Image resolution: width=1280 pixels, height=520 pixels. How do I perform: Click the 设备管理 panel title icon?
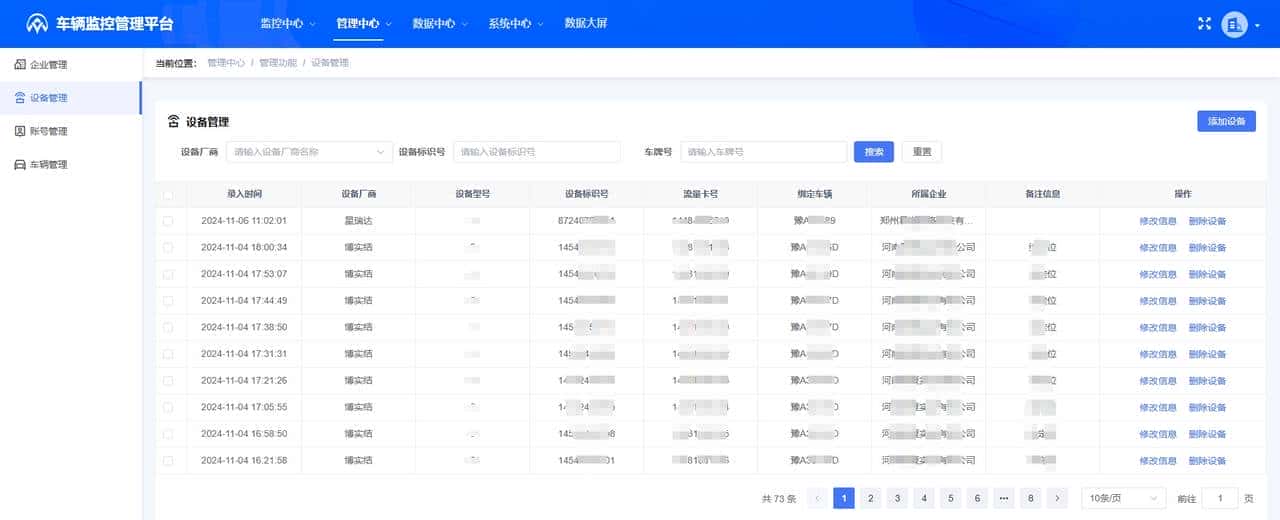pos(173,122)
